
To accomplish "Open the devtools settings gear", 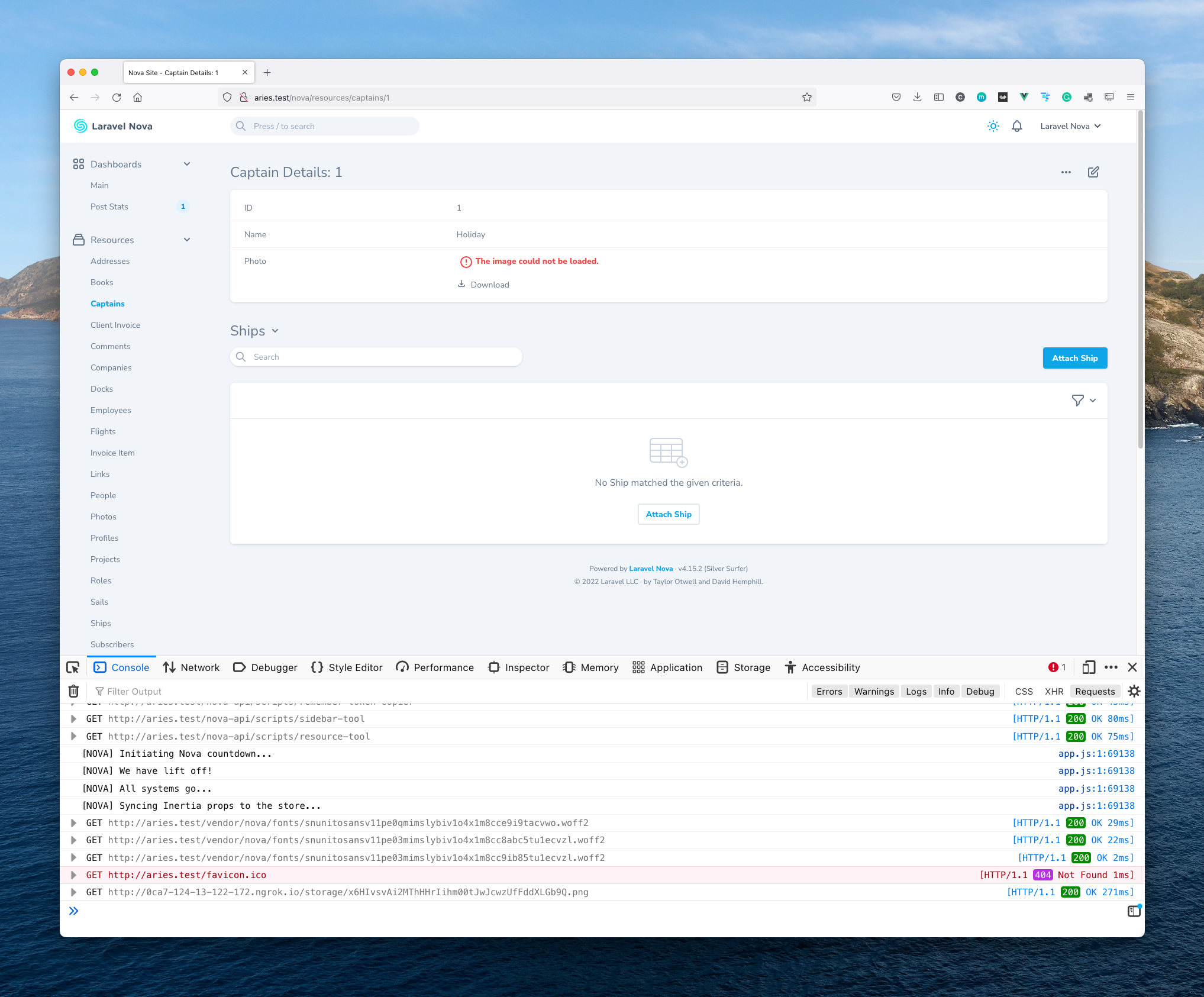I will click(1134, 691).
